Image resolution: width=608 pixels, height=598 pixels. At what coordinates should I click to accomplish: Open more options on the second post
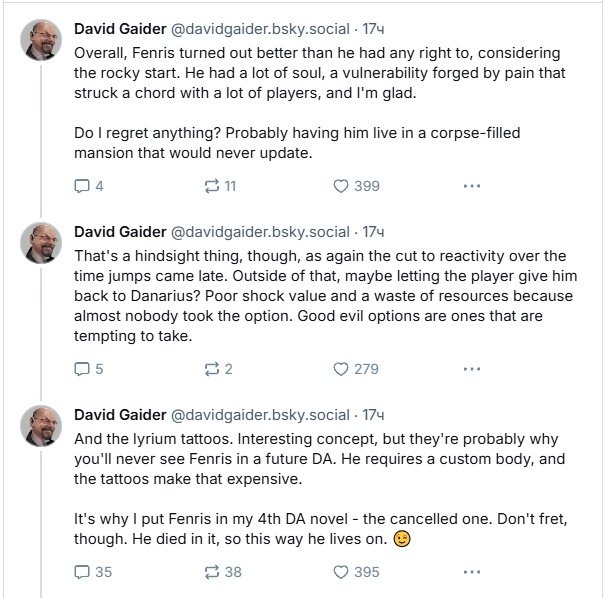(x=472, y=368)
